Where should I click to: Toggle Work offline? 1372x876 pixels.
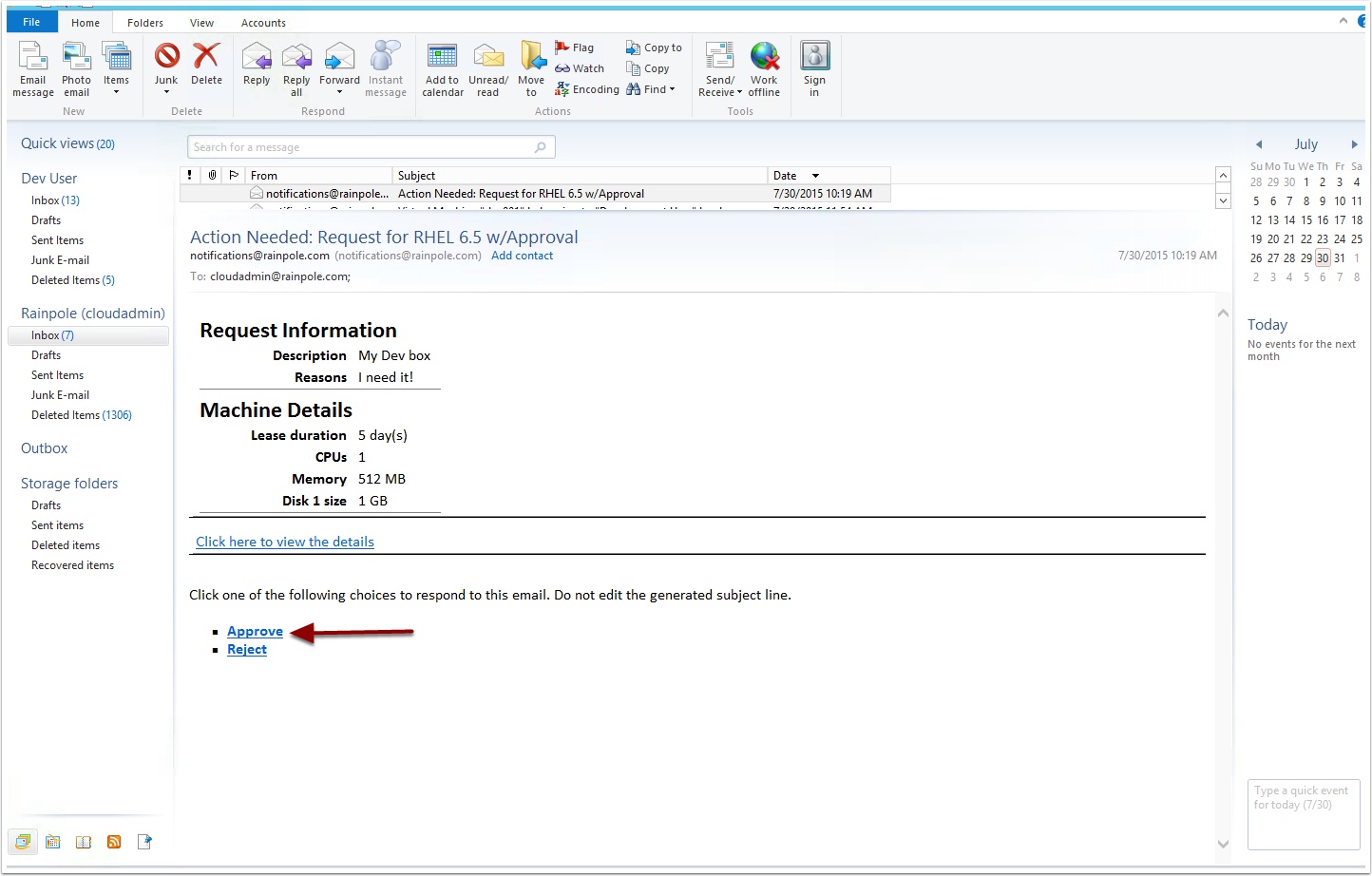point(764,69)
